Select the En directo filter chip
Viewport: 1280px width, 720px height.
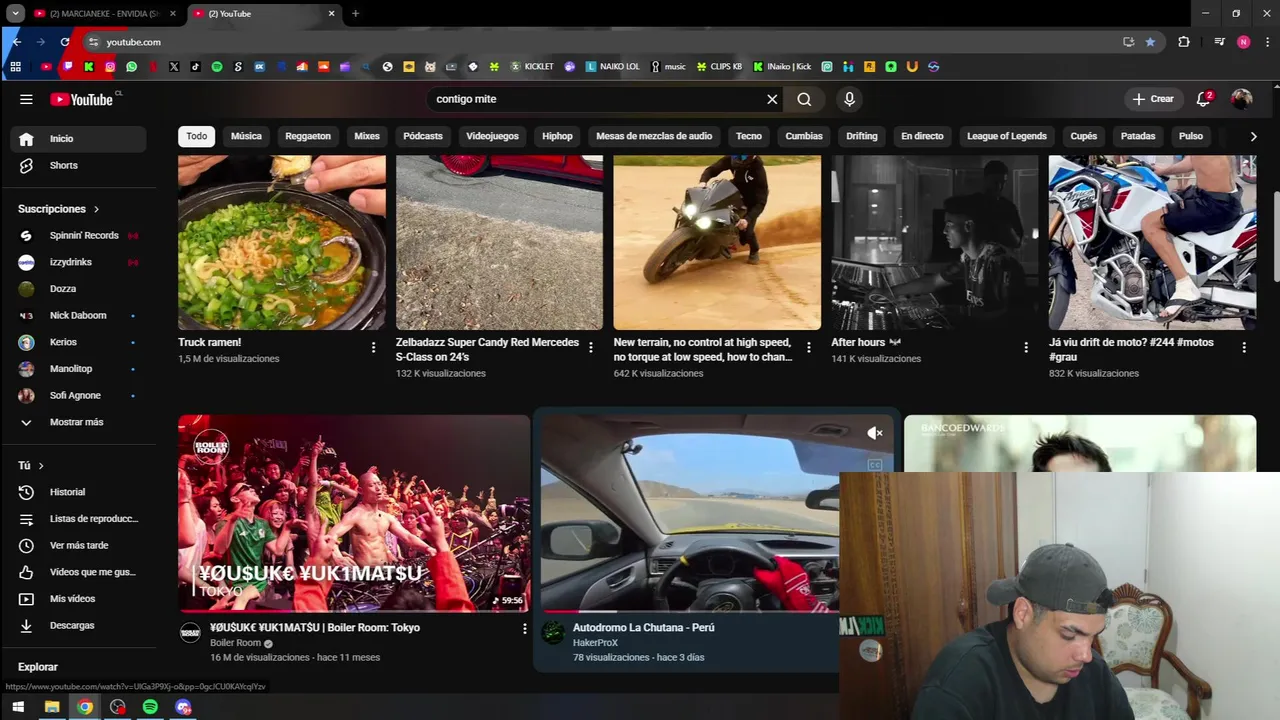pos(922,136)
